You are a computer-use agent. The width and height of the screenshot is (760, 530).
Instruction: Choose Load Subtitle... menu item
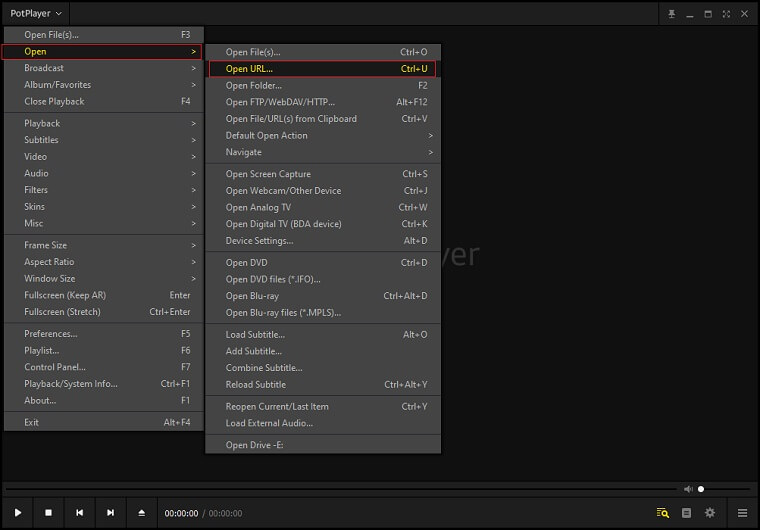click(x=323, y=335)
